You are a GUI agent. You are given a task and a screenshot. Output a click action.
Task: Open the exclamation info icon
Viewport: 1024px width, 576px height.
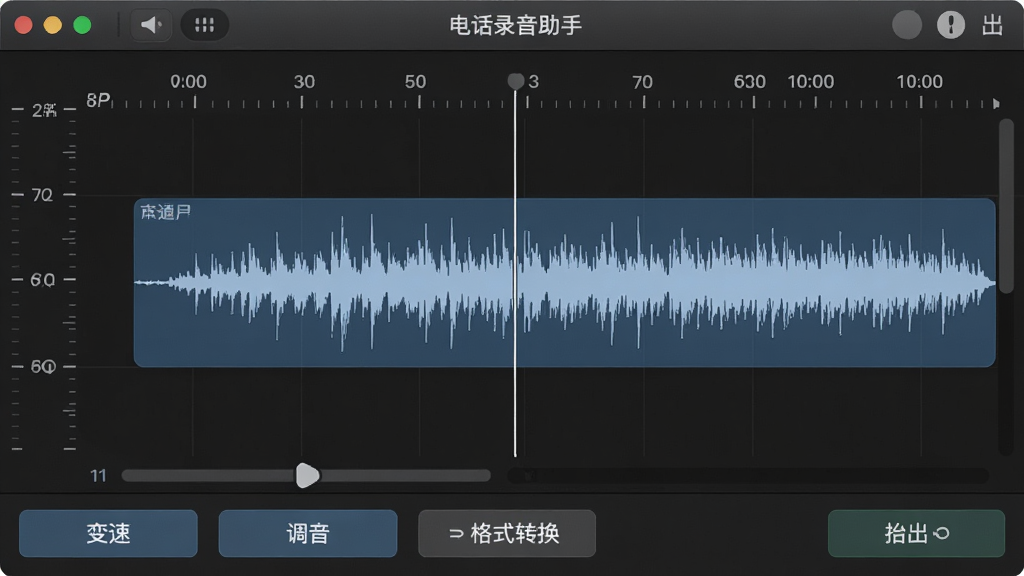[x=951, y=25]
